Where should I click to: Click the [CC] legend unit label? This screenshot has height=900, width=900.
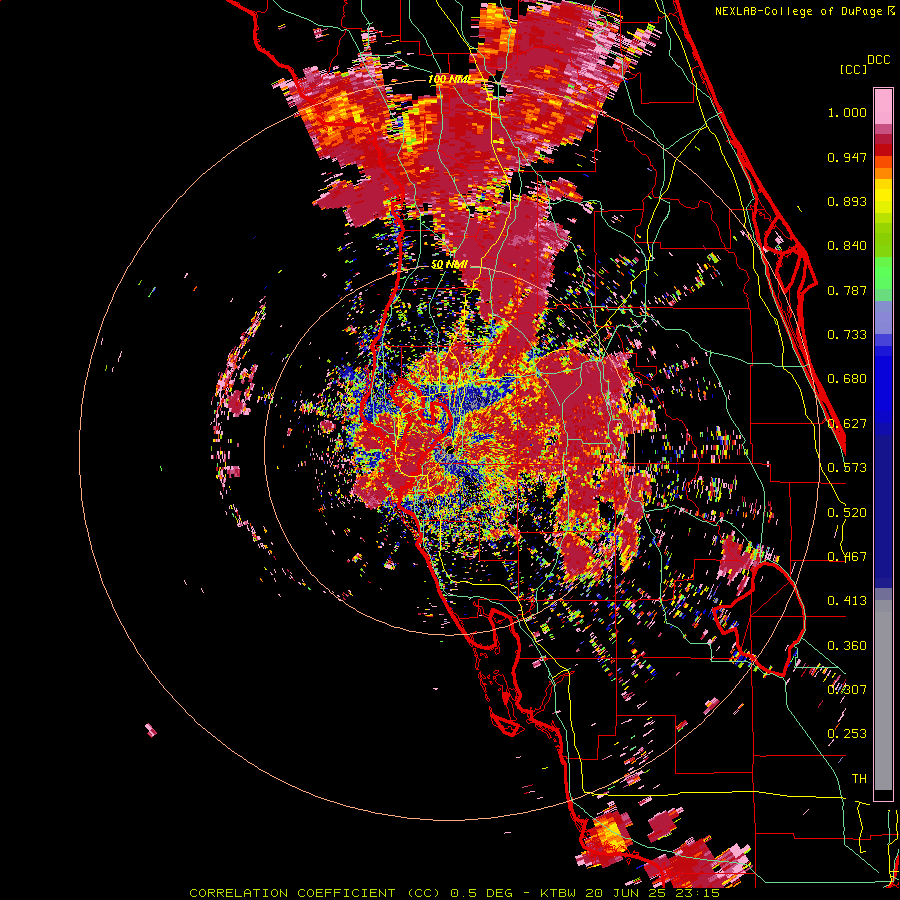(853, 69)
